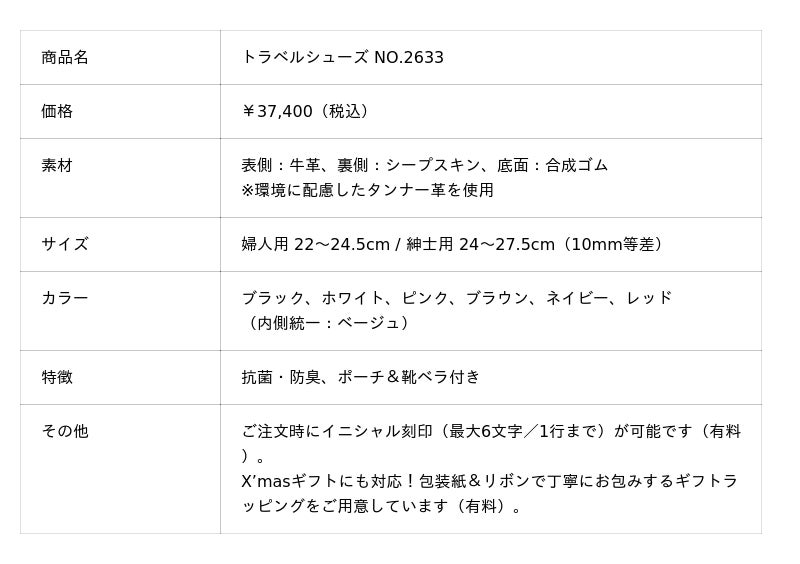The width and height of the screenshot is (800, 564).
Task: Select the タンナー革 environment note line
Action: pos(367,190)
